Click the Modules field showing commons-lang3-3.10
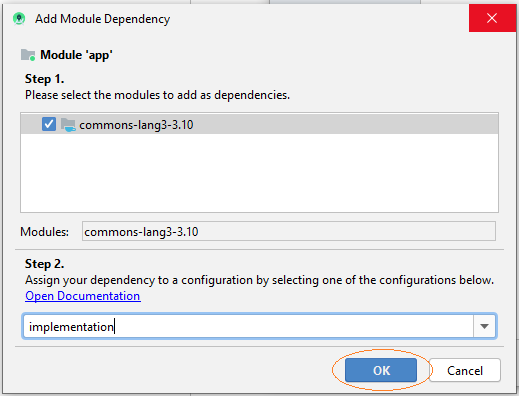Viewport: 519px width, 396px height. [x=289, y=231]
